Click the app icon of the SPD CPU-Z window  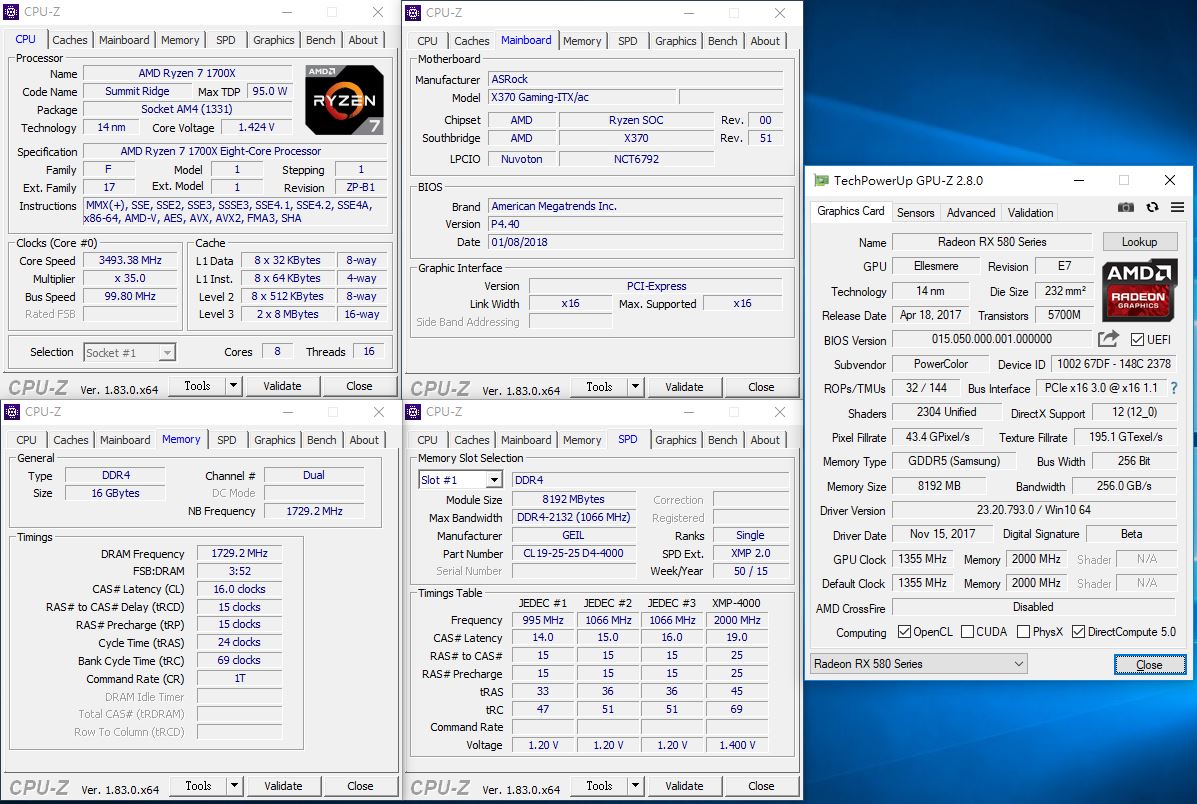(x=413, y=412)
